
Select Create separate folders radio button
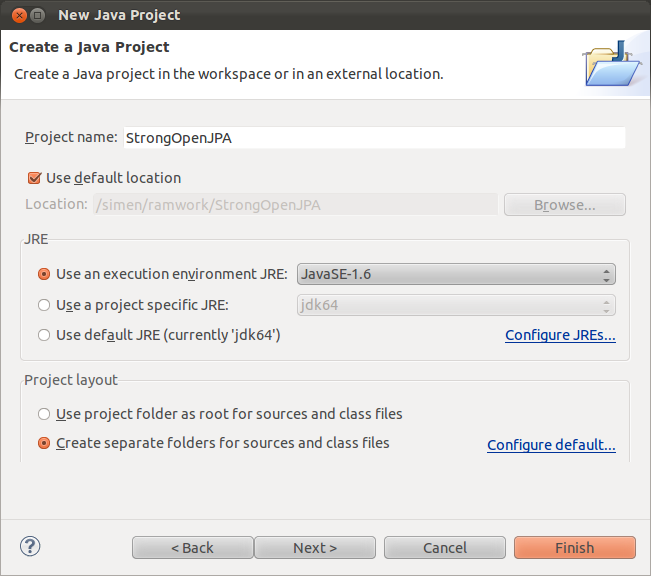(x=44, y=443)
